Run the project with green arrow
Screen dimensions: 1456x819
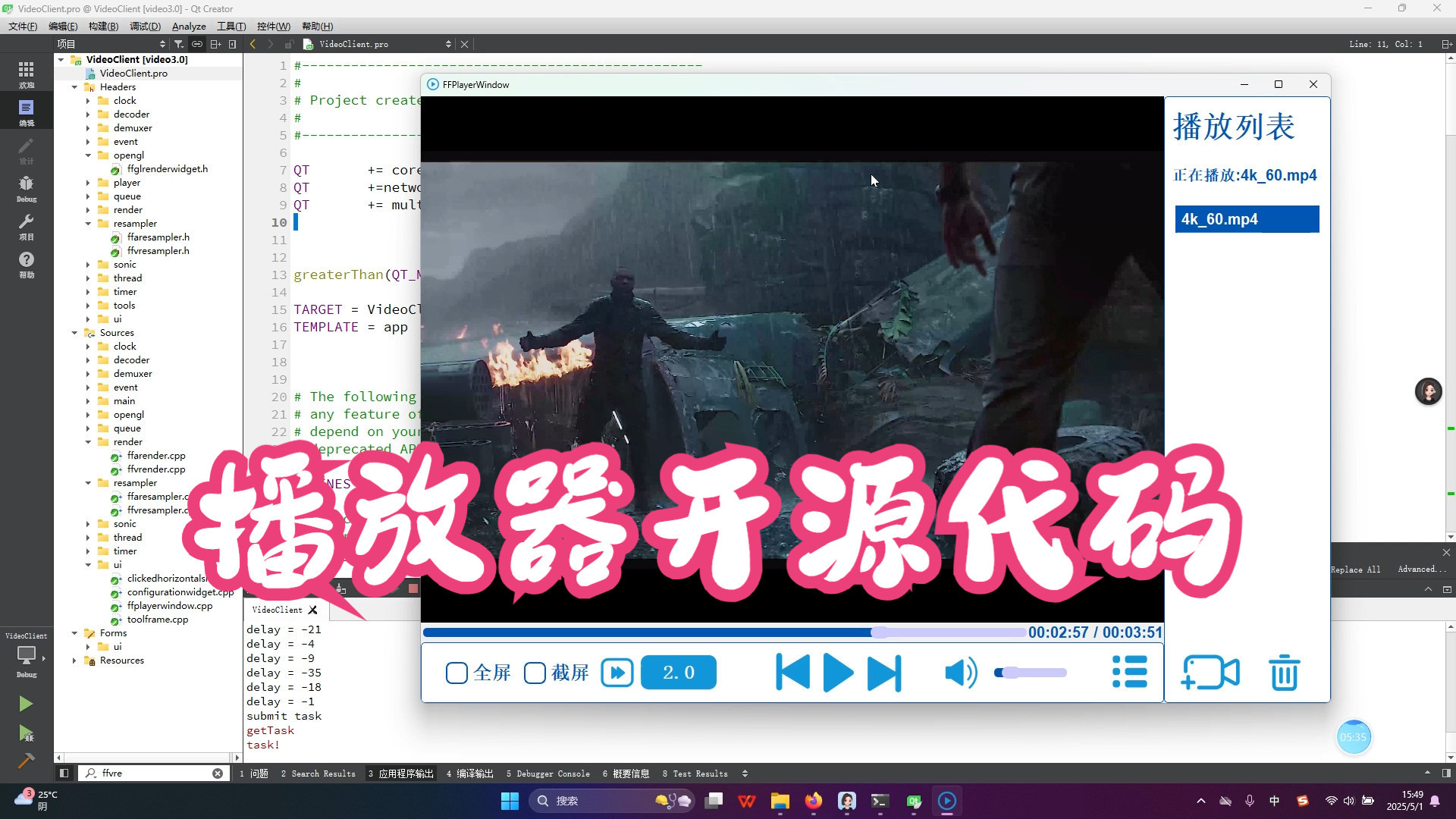click(26, 704)
